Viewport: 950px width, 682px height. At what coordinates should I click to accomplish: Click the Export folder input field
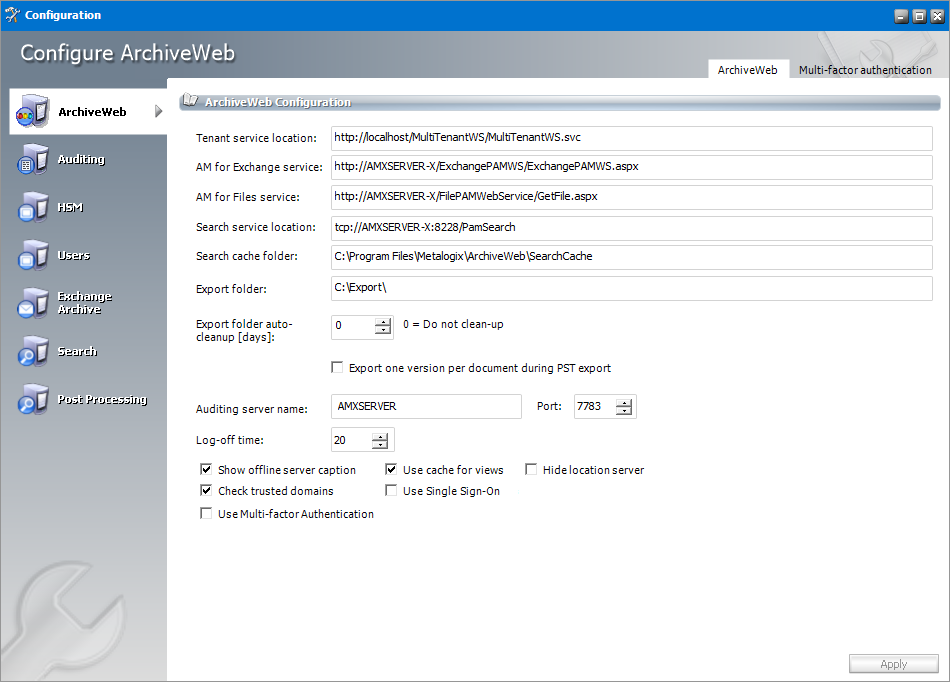click(x=631, y=289)
